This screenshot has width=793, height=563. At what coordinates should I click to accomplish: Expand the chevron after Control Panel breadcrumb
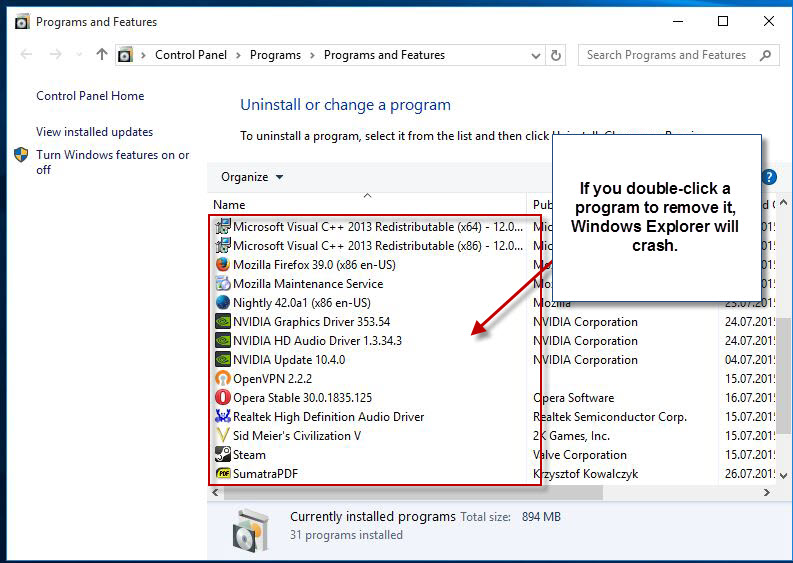(238, 55)
